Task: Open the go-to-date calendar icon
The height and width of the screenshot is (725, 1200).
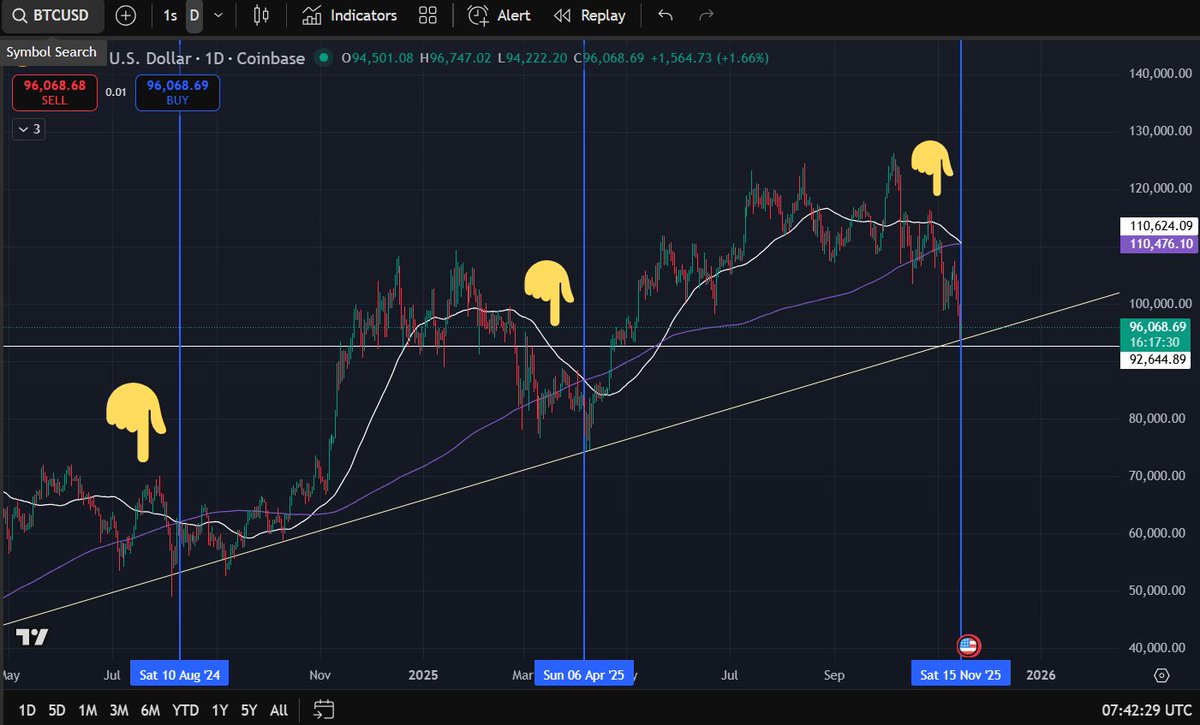Action: (322, 709)
